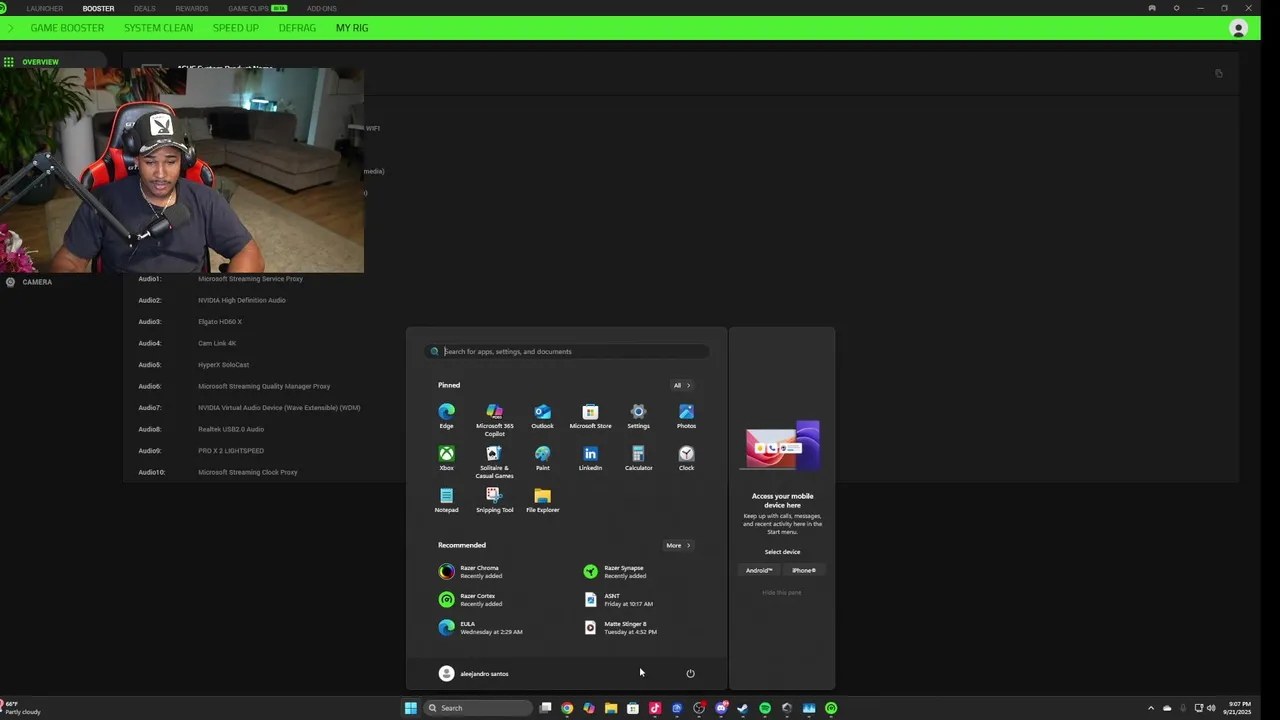Viewport: 1280px width, 720px height.
Task: Select Defrag in green submenu
Action: tap(297, 28)
